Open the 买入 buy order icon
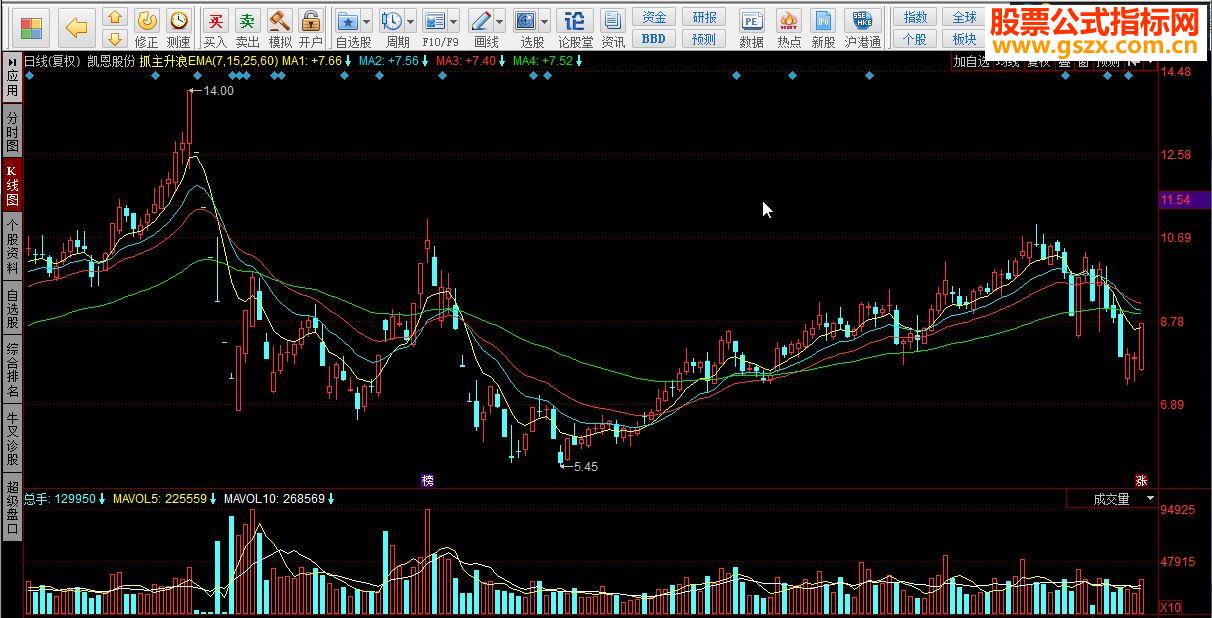The image size is (1212, 618). (215, 19)
